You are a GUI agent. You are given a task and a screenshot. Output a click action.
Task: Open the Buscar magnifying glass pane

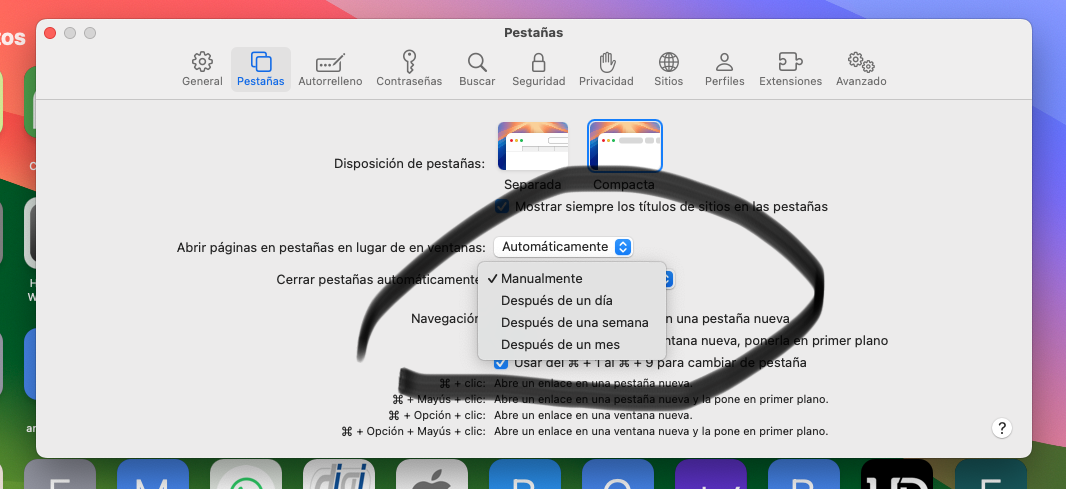477,69
